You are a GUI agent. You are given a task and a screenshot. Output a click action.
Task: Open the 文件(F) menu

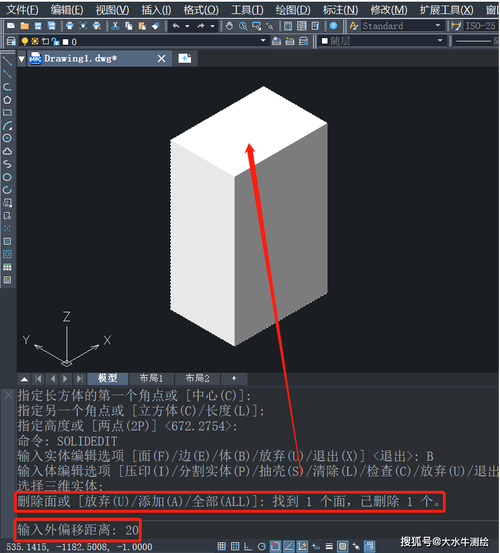(x=22, y=10)
